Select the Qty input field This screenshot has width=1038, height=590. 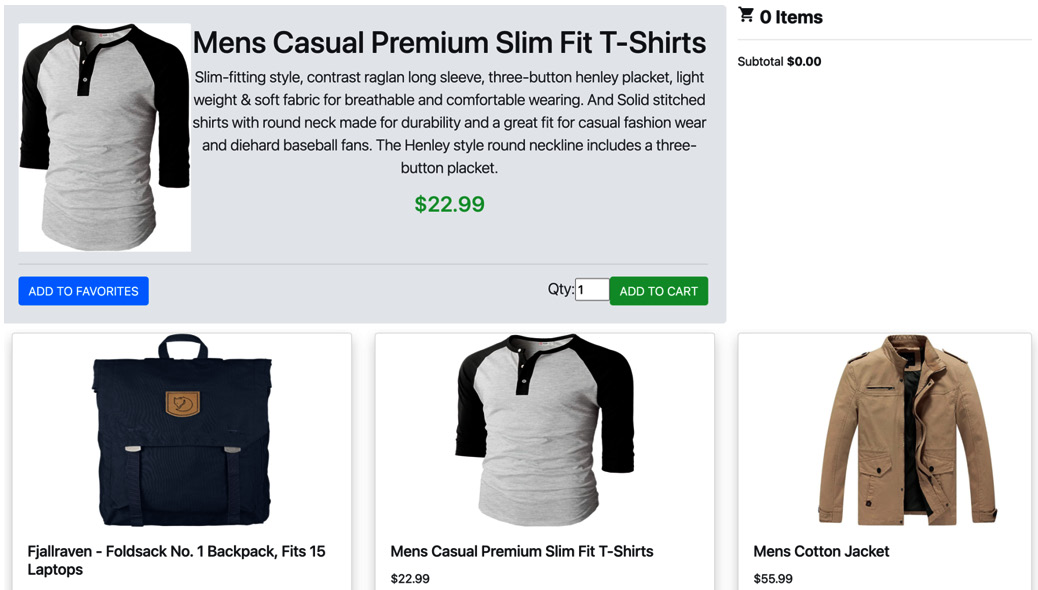(x=592, y=289)
